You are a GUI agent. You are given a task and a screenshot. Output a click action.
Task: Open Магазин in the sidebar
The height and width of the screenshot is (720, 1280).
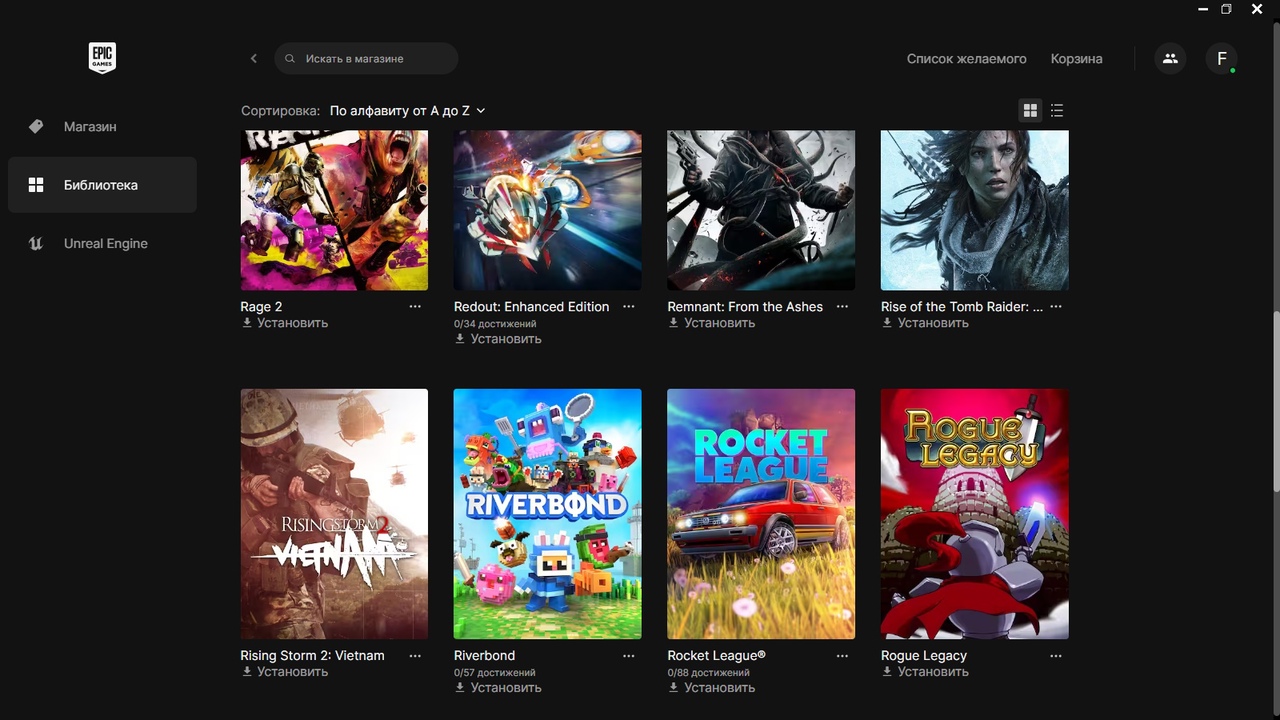coord(102,127)
